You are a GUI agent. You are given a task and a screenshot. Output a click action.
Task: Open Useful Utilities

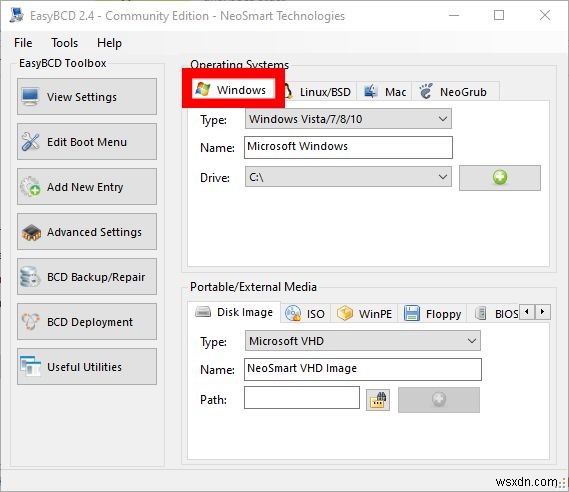click(87, 366)
